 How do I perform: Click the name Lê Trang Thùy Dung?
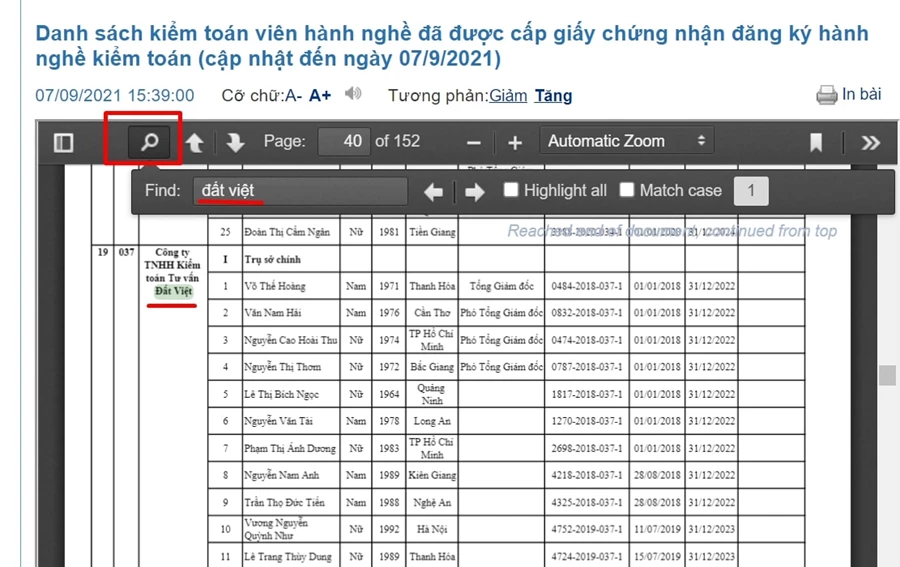pos(288,557)
